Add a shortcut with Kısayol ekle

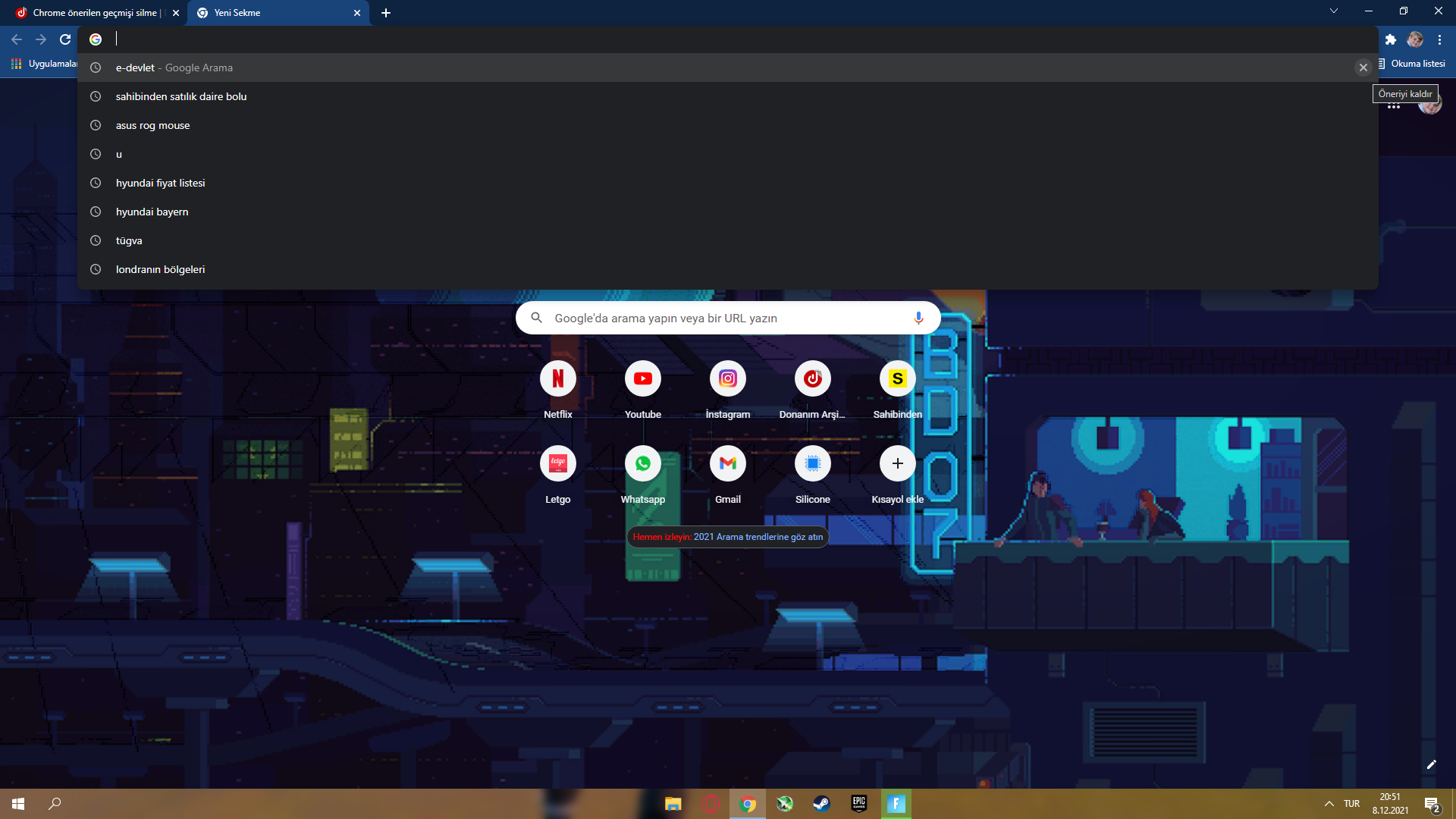tap(897, 463)
